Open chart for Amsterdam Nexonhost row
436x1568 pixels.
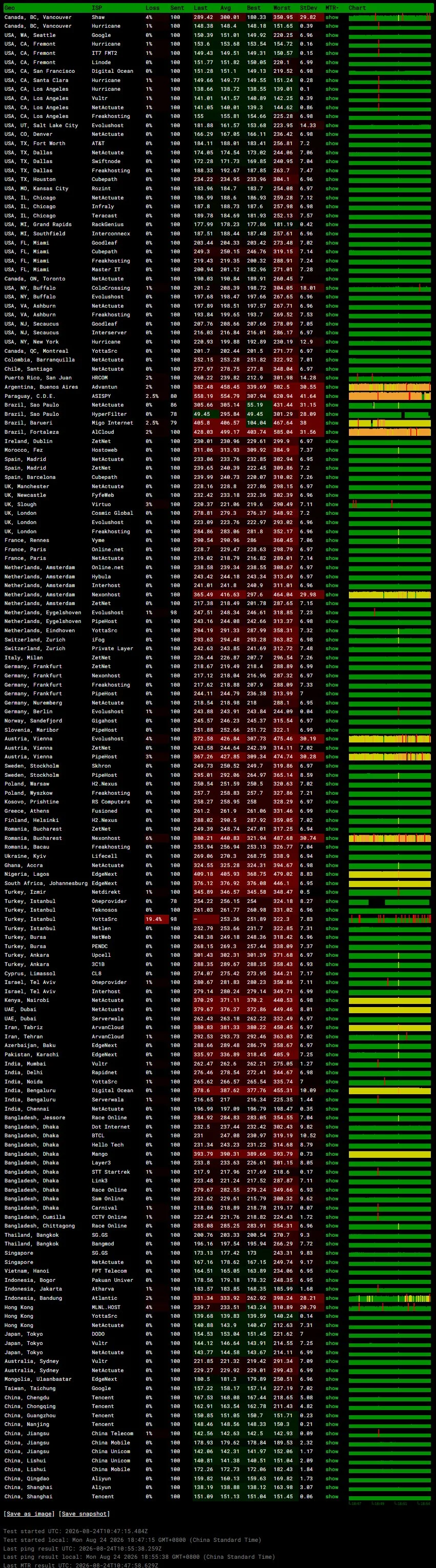(390, 595)
